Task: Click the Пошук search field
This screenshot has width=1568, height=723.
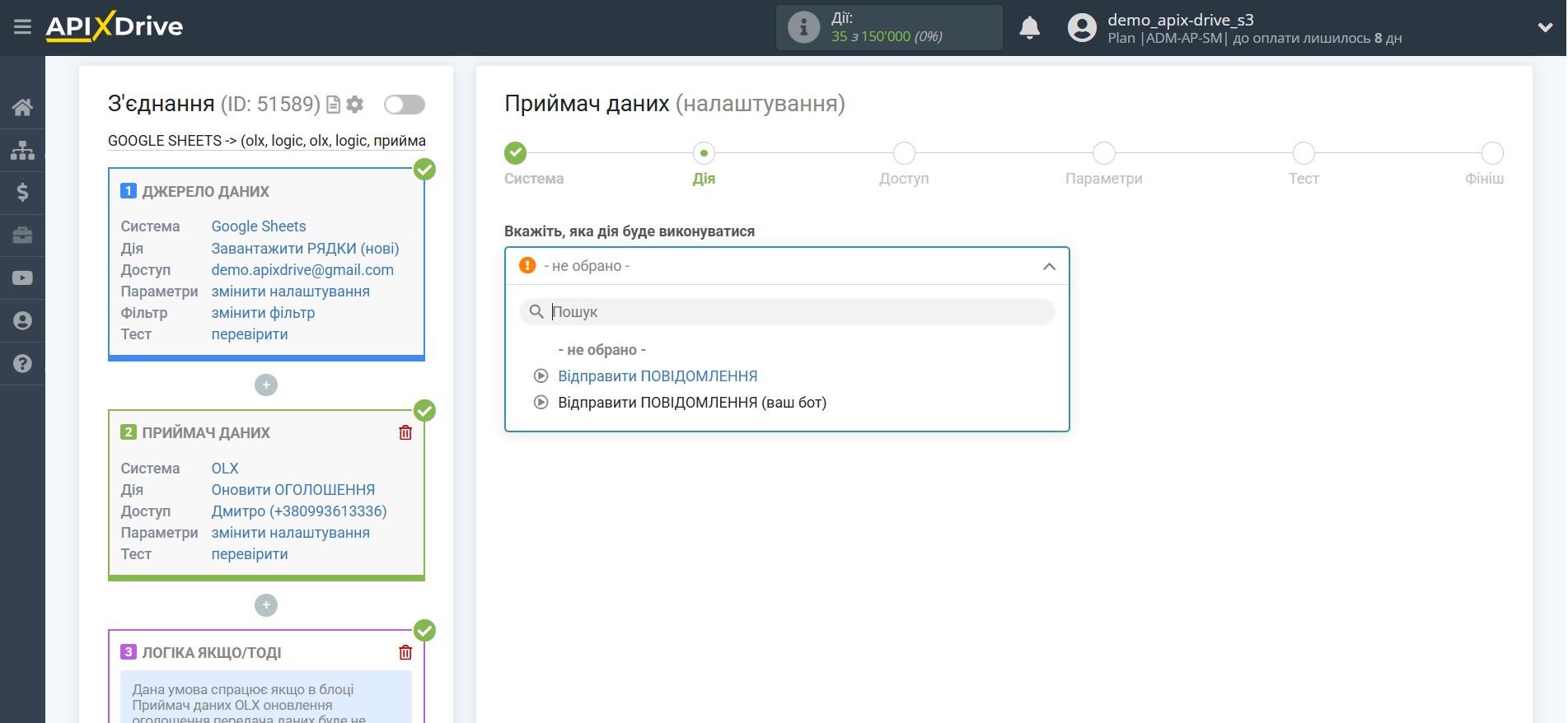Action: click(x=787, y=311)
